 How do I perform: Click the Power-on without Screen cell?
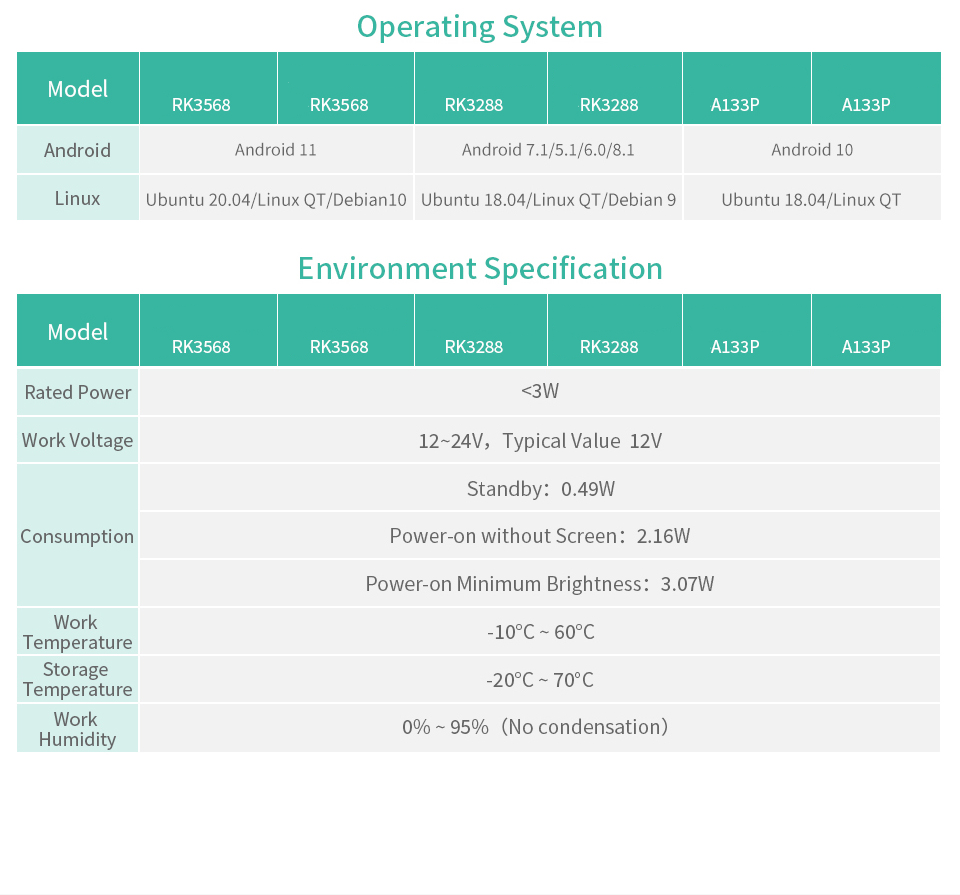540,536
